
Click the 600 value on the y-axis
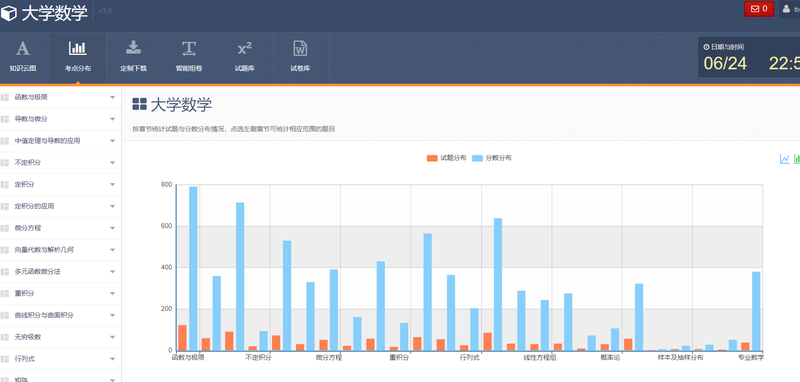click(167, 226)
